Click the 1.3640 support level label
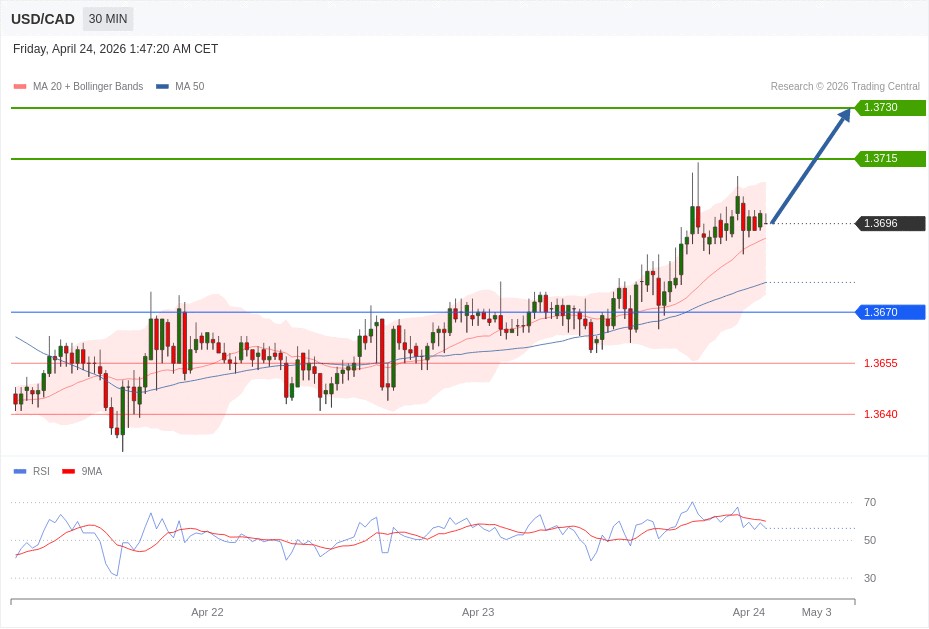929x629 pixels. pyautogui.click(x=879, y=413)
